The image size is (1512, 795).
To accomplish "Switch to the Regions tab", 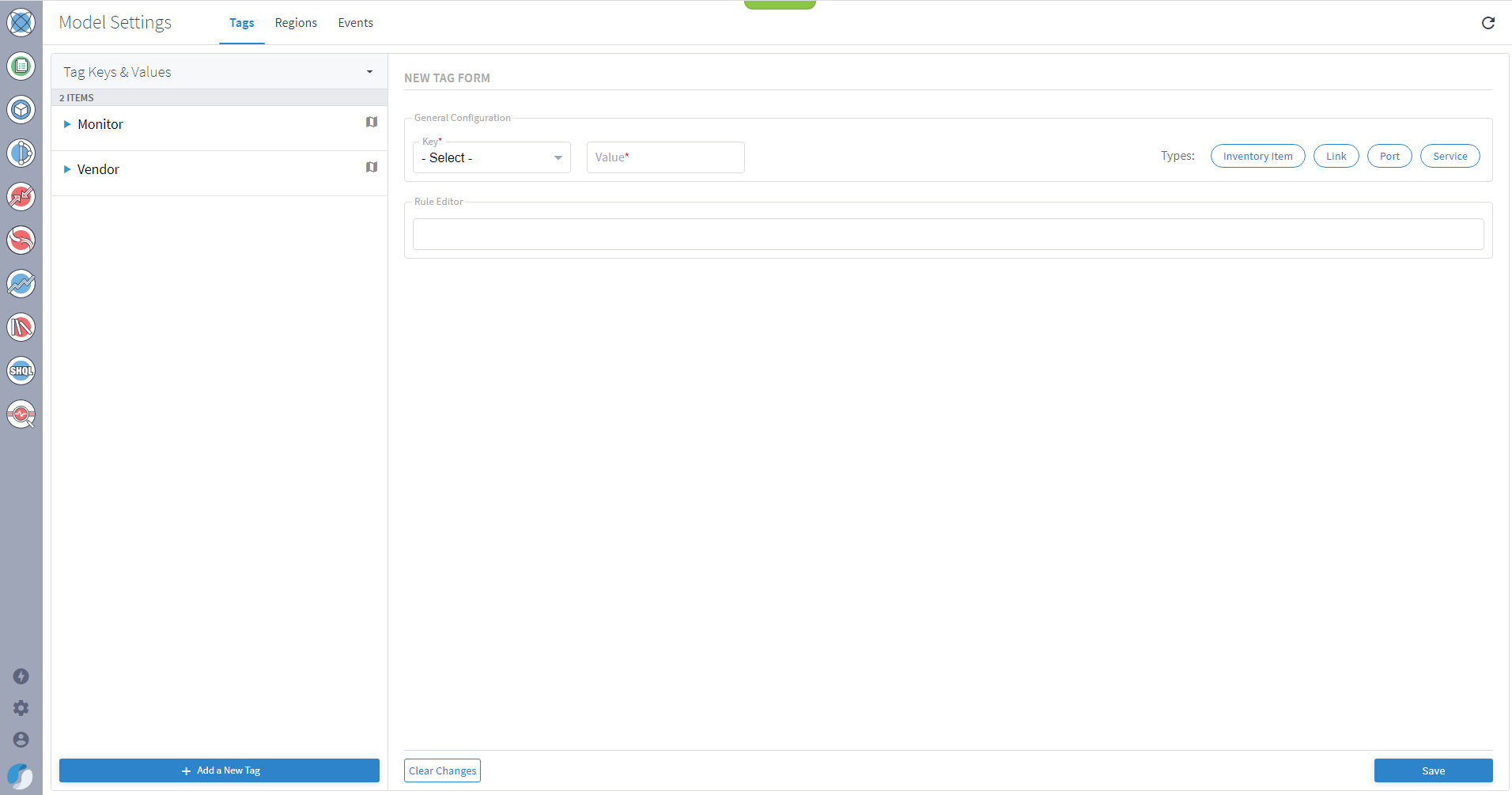I will click(x=296, y=23).
